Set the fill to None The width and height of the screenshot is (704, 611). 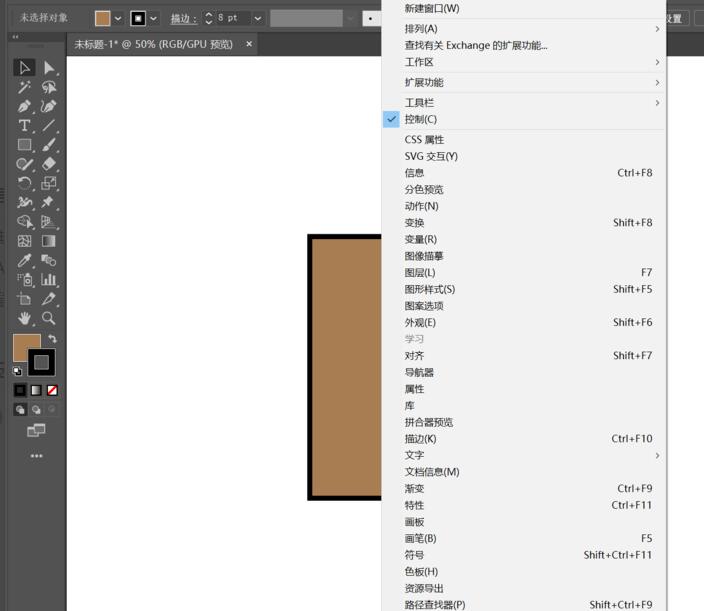52,390
